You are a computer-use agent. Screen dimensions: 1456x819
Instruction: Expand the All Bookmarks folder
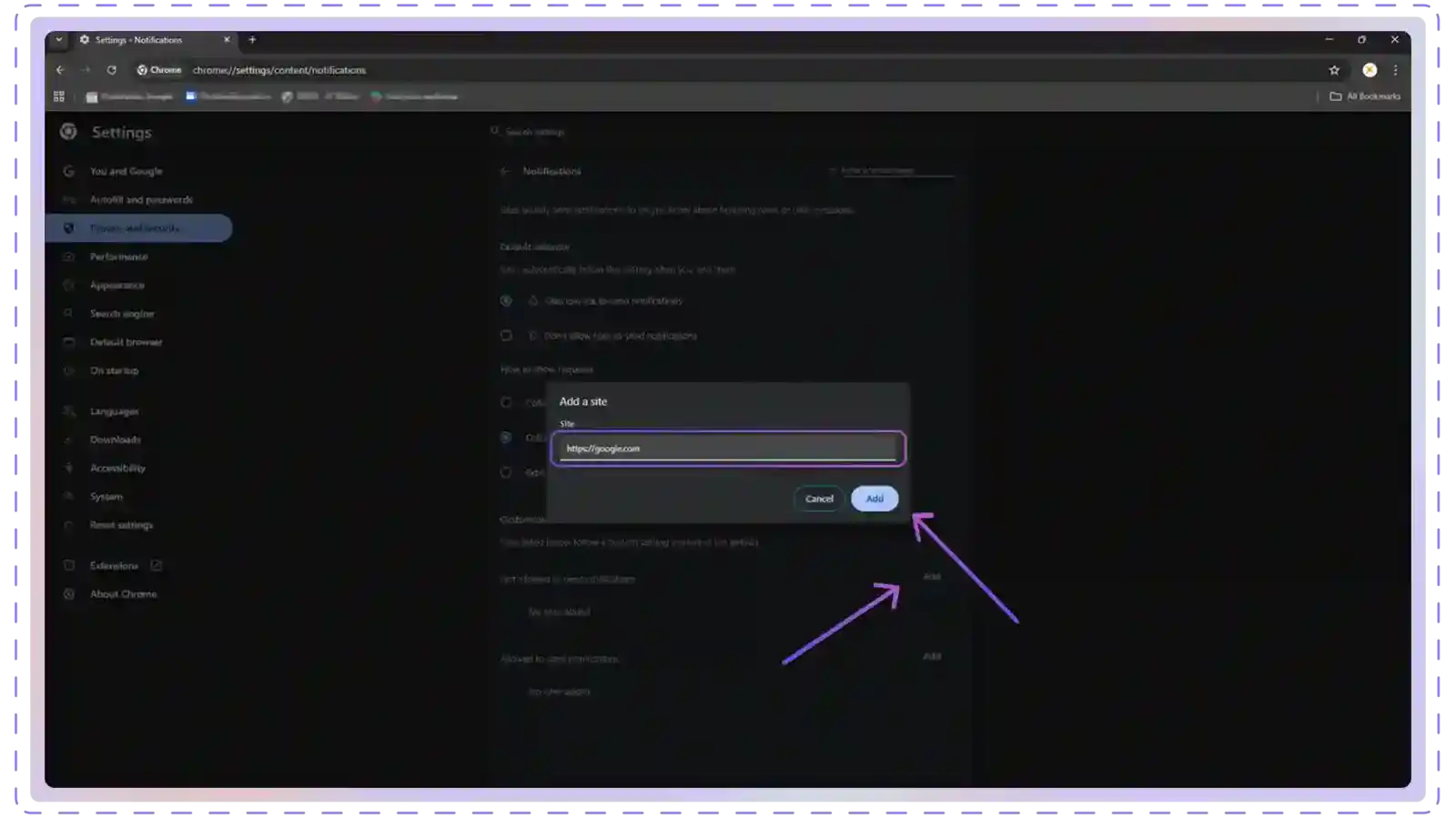[x=1364, y=96]
